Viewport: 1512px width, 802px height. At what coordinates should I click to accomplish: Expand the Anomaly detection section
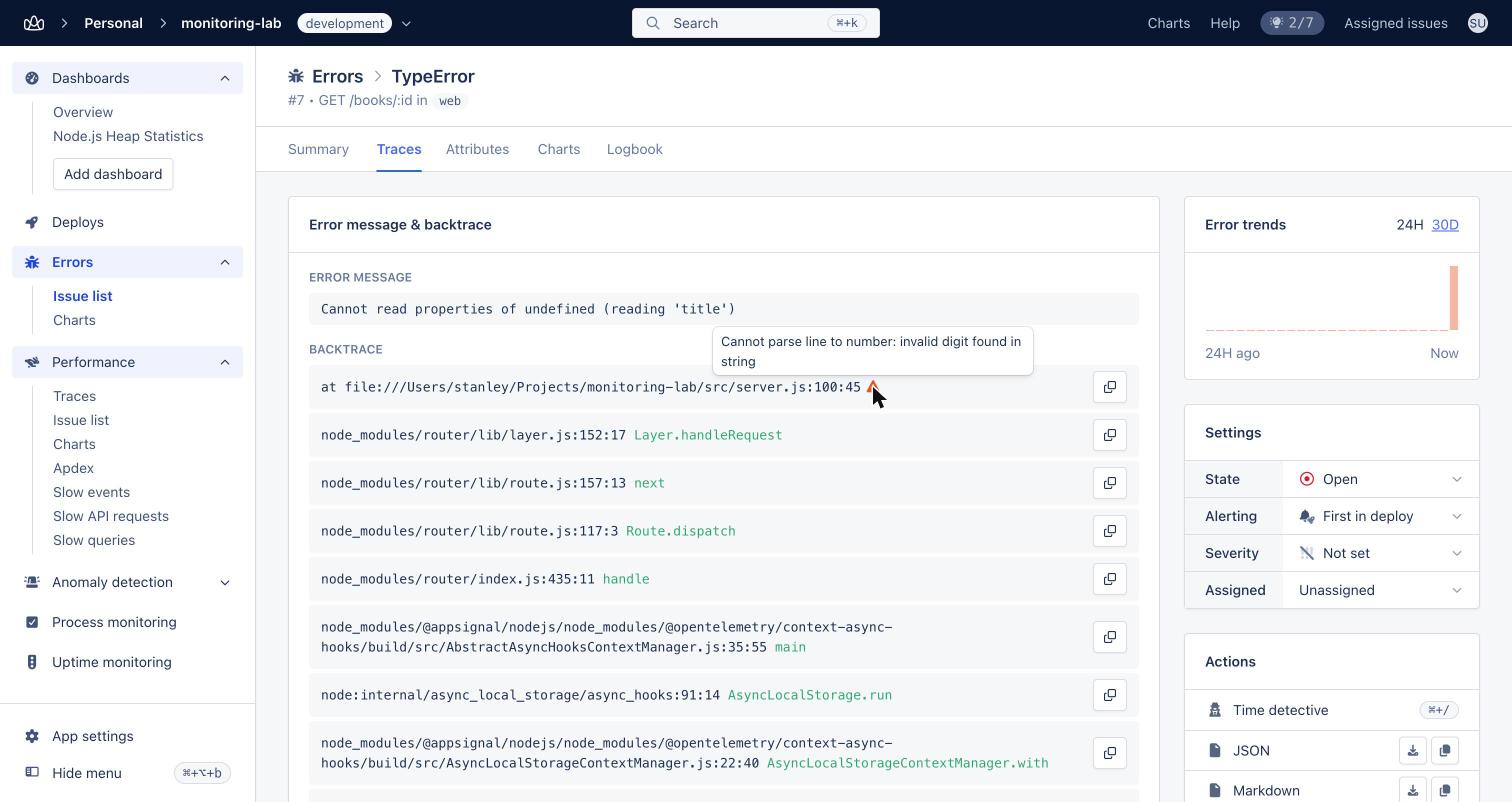pyautogui.click(x=225, y=582)
